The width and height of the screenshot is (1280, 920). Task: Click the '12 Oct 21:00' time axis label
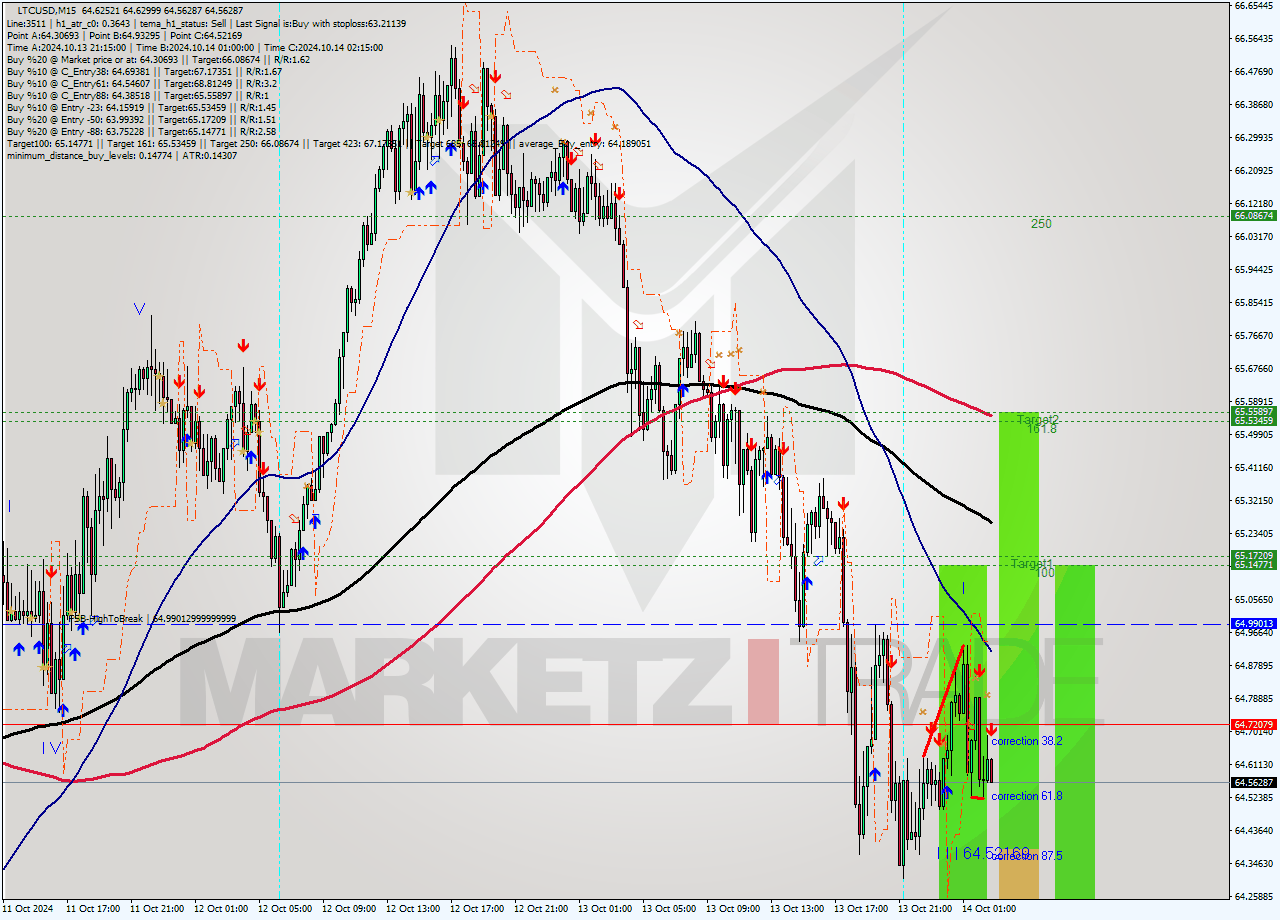[540, 909]
